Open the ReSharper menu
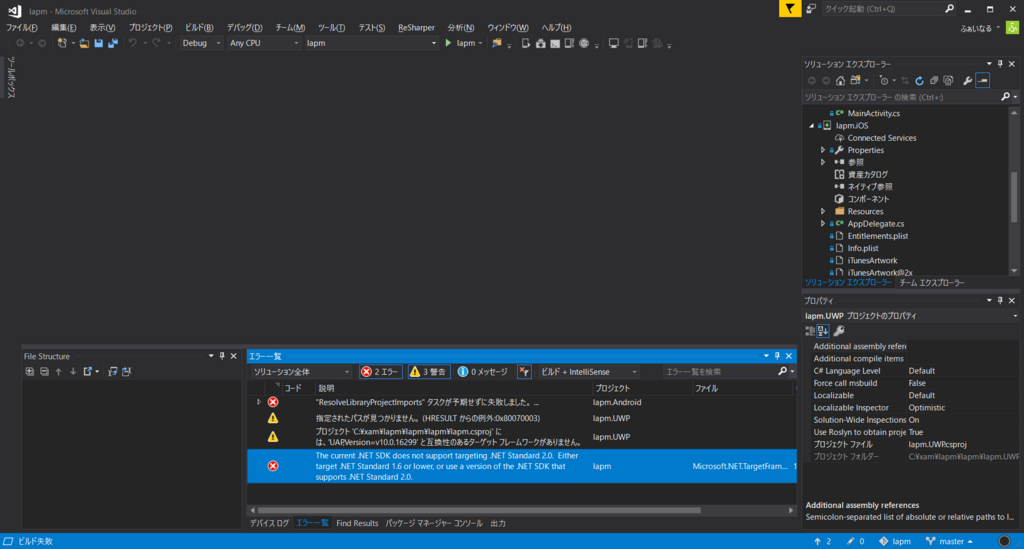The width and height of the screenshot is (1024, 549). (416, 27)
